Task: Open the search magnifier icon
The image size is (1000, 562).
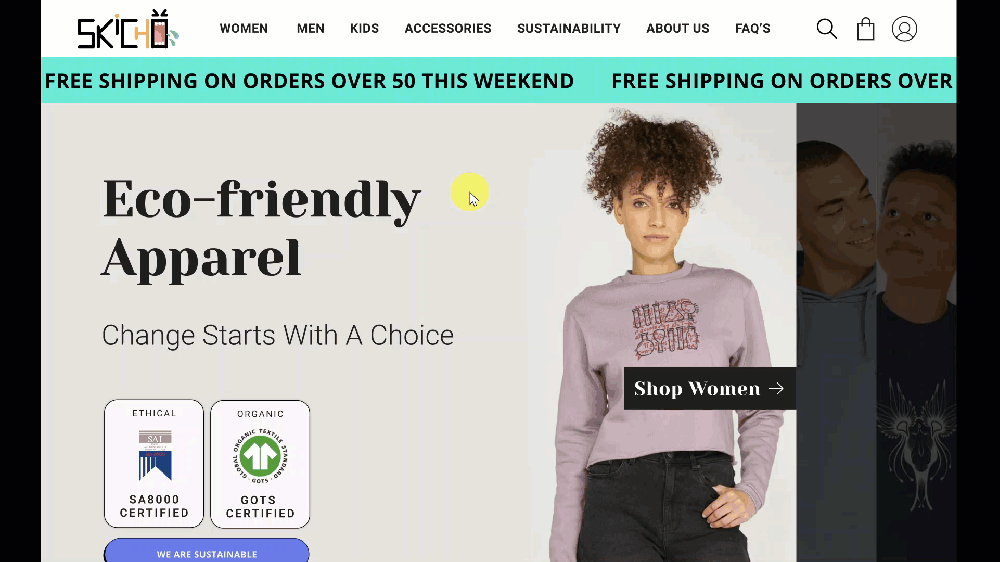Action: [827, 29]
